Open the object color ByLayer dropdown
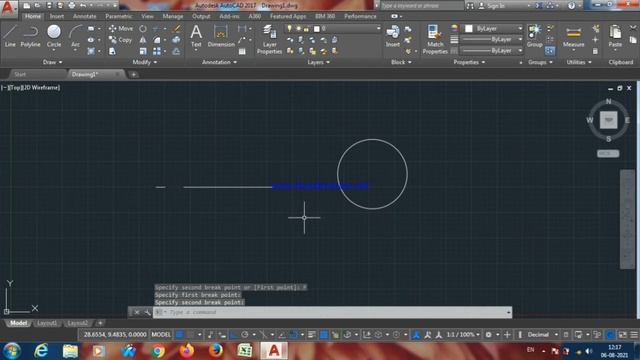This screenshot has width=640, height=360. pos(494,29)
